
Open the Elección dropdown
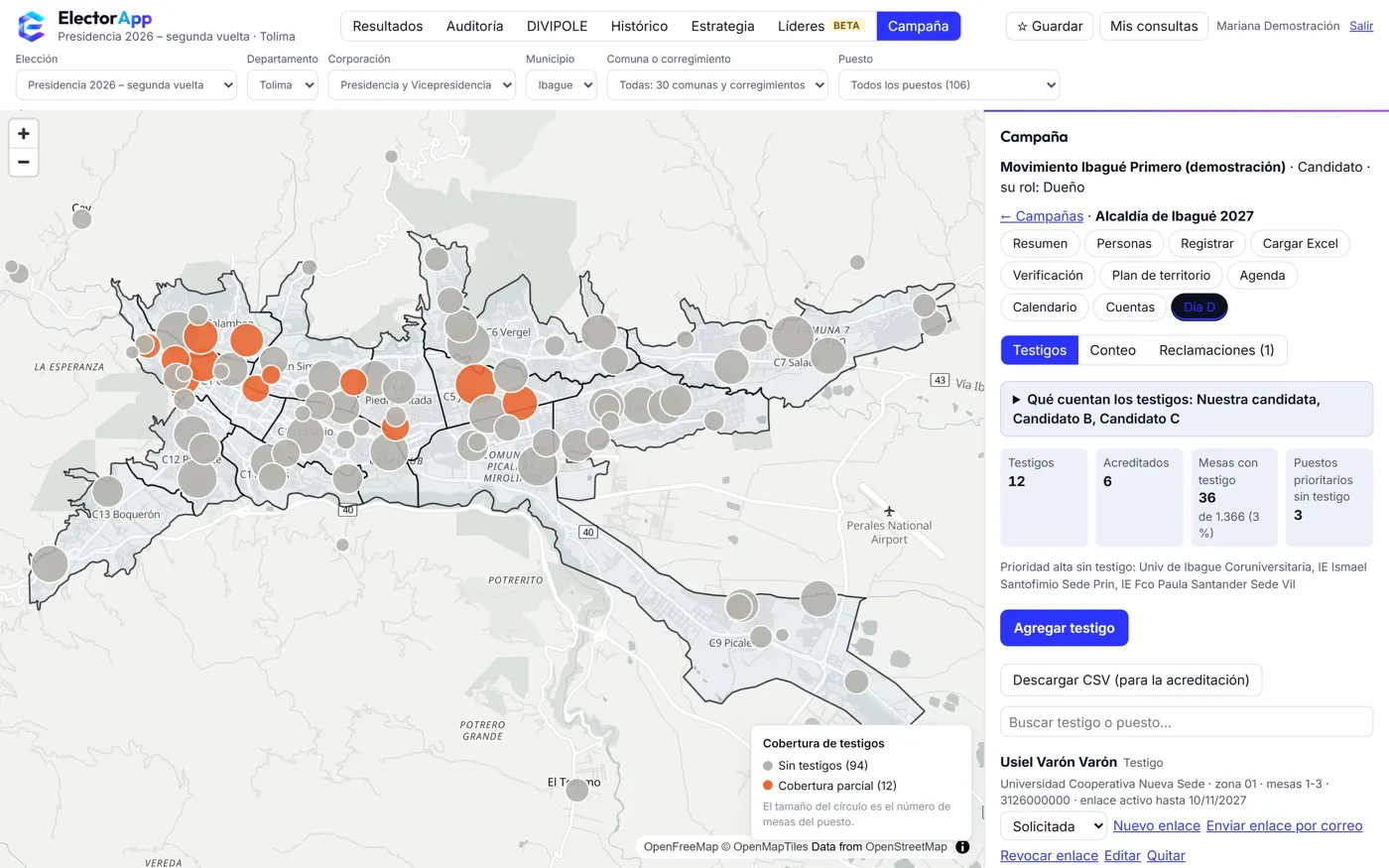[x=126, y=85]
